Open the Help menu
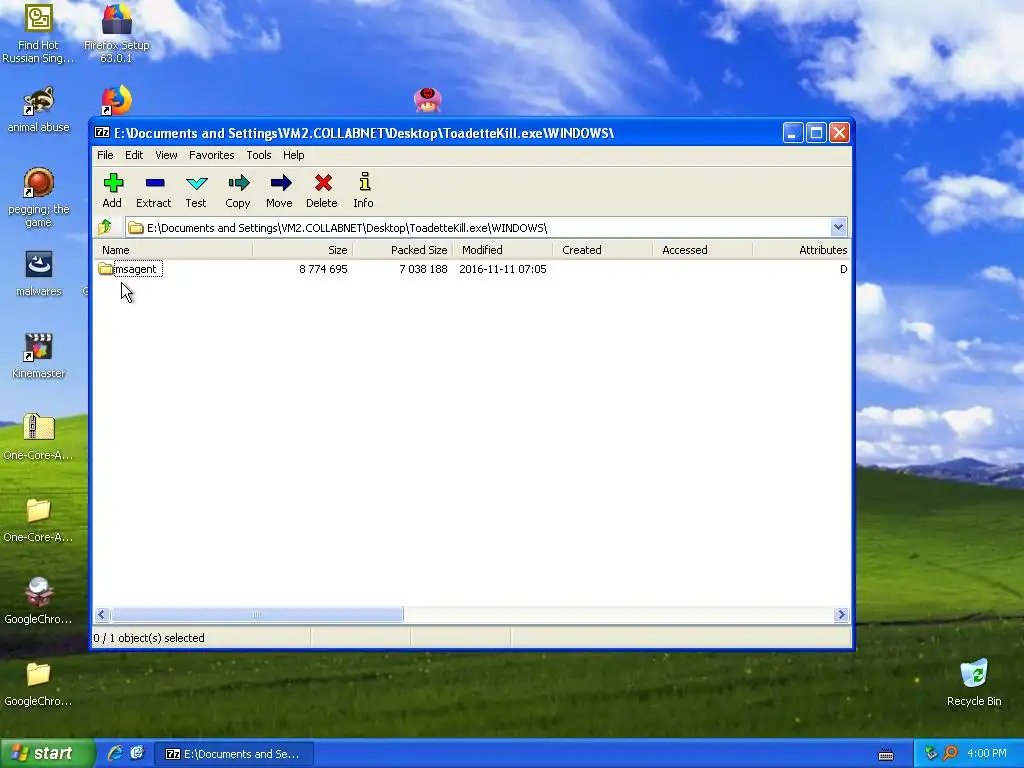Screen dimensions: 1024x768 click(293, 155)
